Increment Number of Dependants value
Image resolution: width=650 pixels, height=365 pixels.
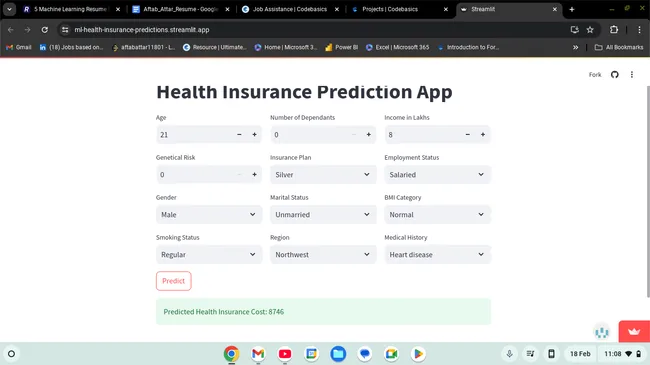(369, 134)
